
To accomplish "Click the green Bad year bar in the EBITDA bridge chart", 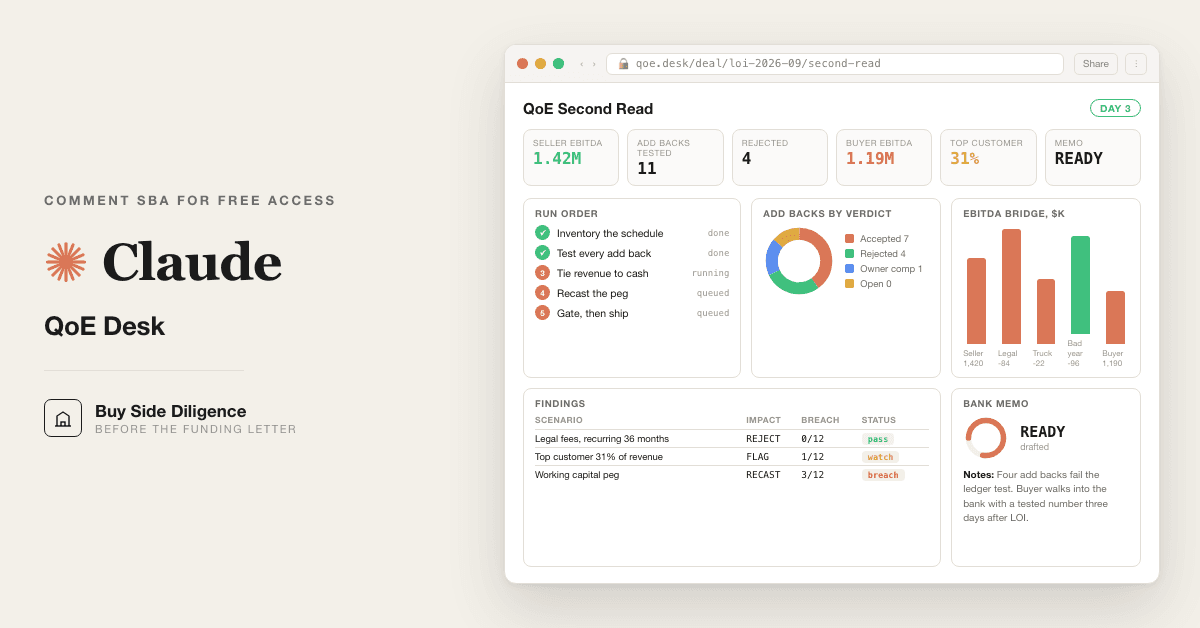I will (x=1080, y=285).
